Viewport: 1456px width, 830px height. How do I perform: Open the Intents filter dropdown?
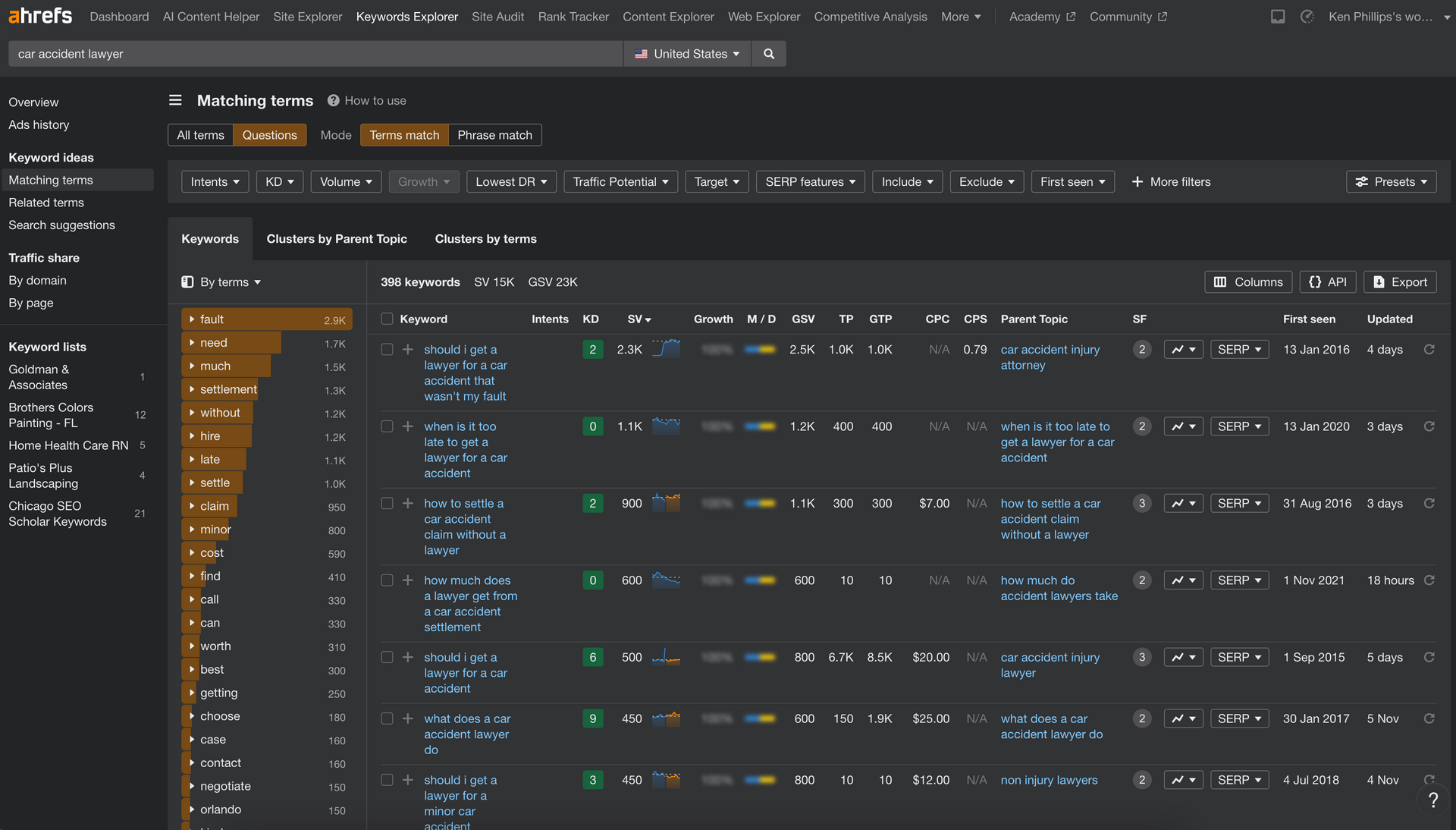[x=215, y=182]
